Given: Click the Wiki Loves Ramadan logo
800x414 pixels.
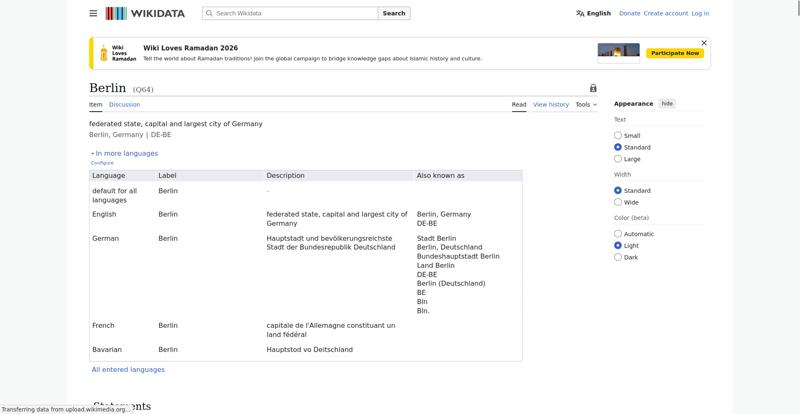Looking at the screenshot, I should tap(117, 53).
